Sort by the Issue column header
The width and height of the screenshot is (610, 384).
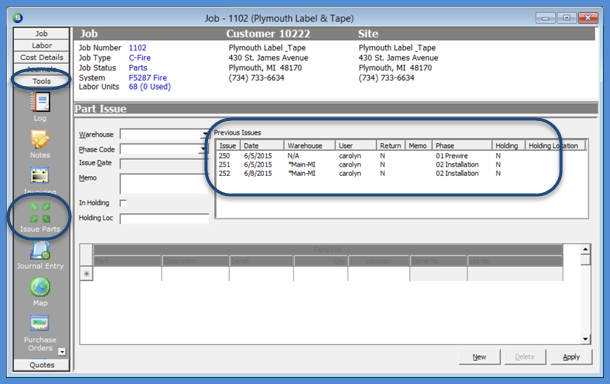[x=228, y=146]
